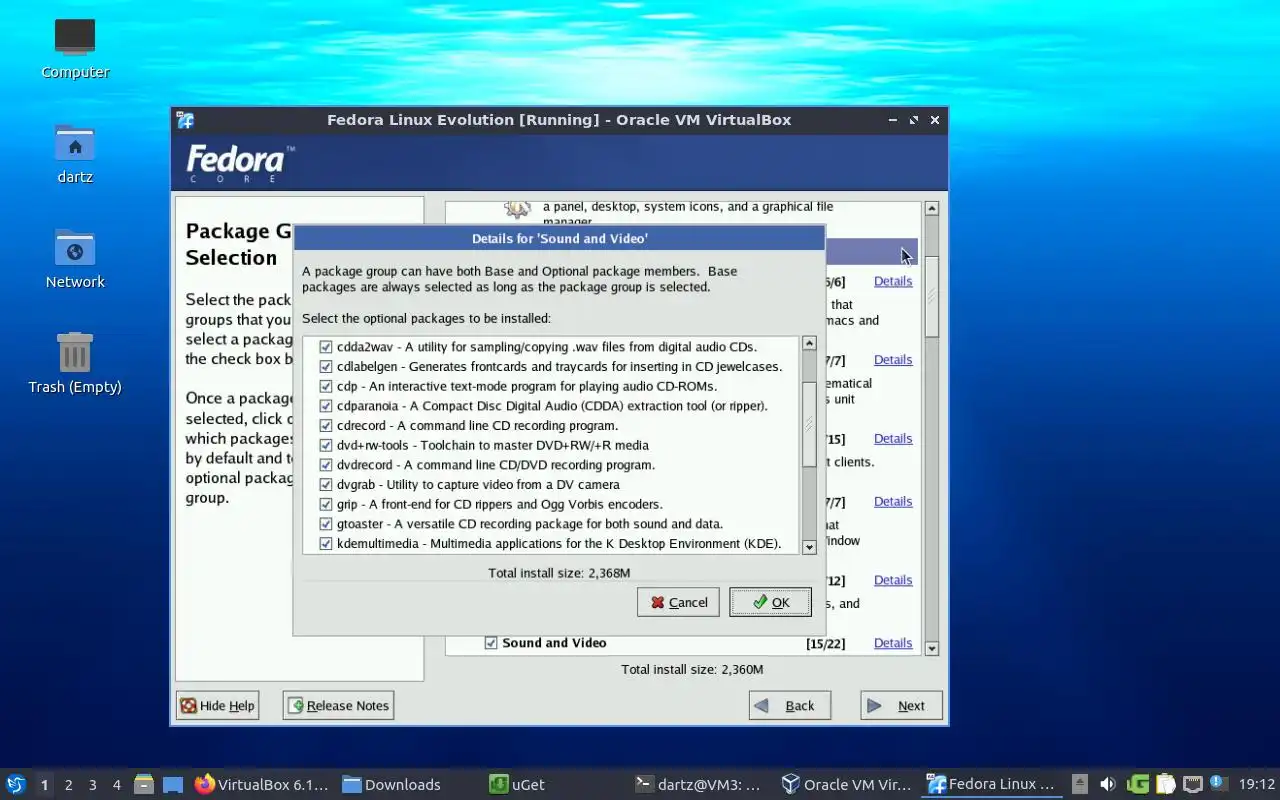
Task: Open the Computer desktop icon
Action: click(x=75, y=38)
